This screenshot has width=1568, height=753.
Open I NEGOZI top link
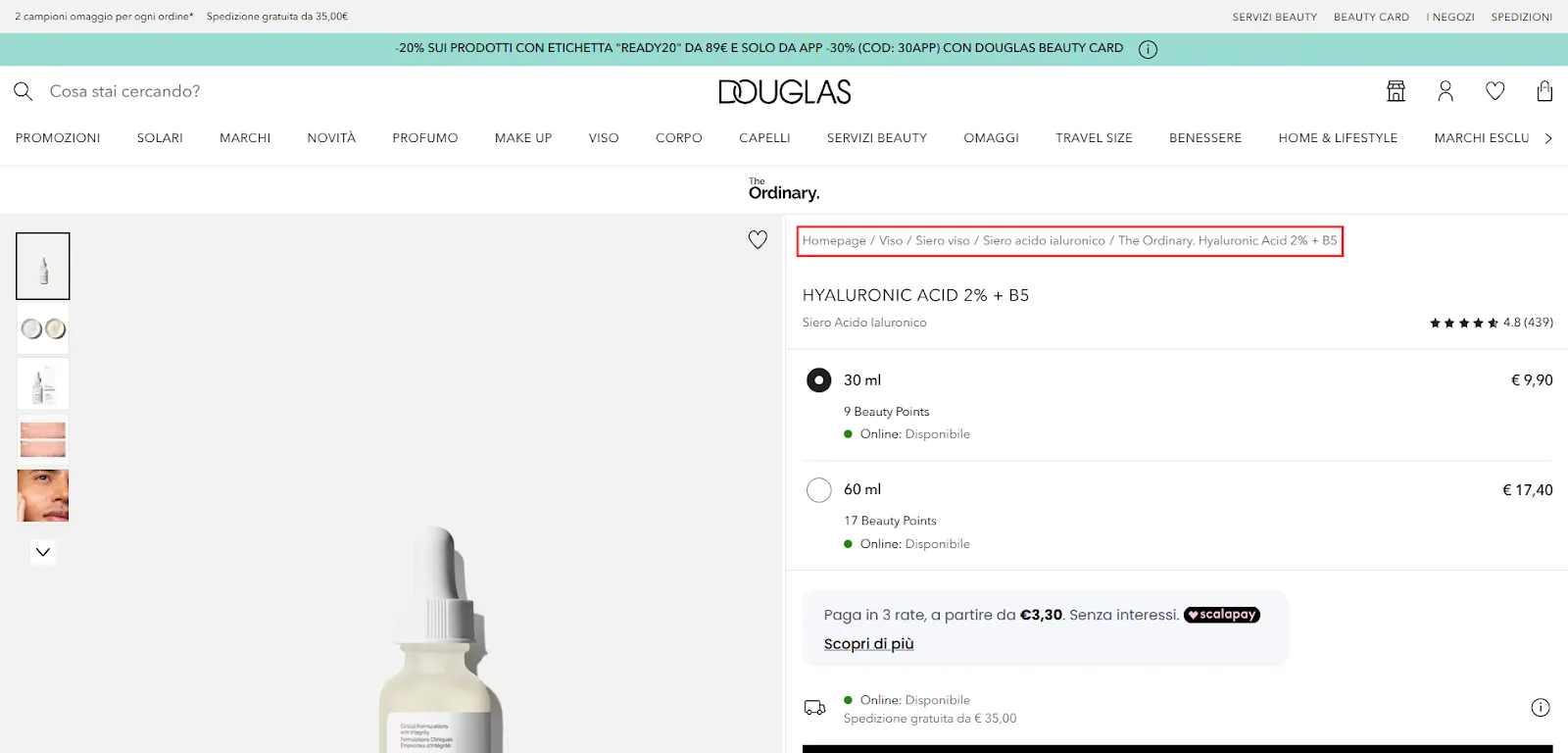click(1450, 17)
